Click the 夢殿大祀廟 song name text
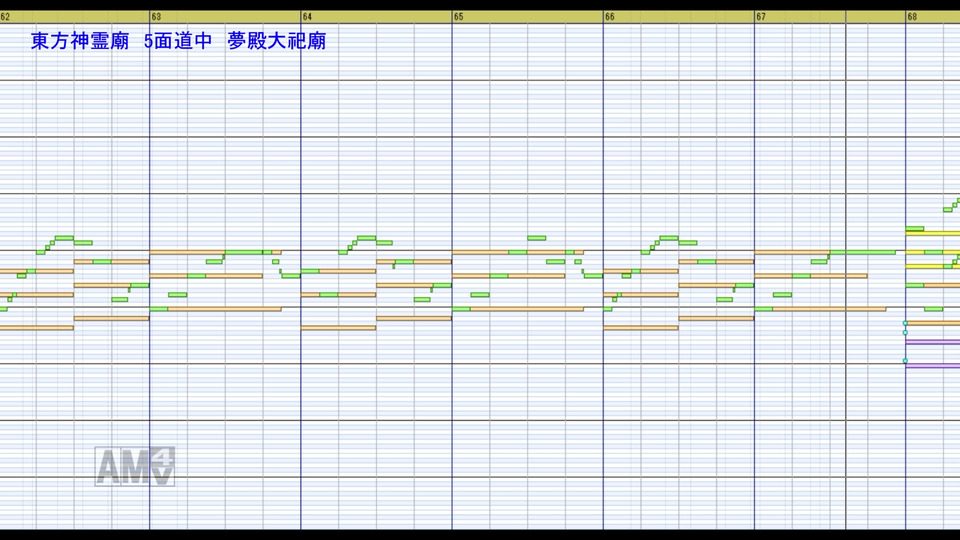Viewport: 960px width, 540px height. pyautogui.click(x=277, y=41)
